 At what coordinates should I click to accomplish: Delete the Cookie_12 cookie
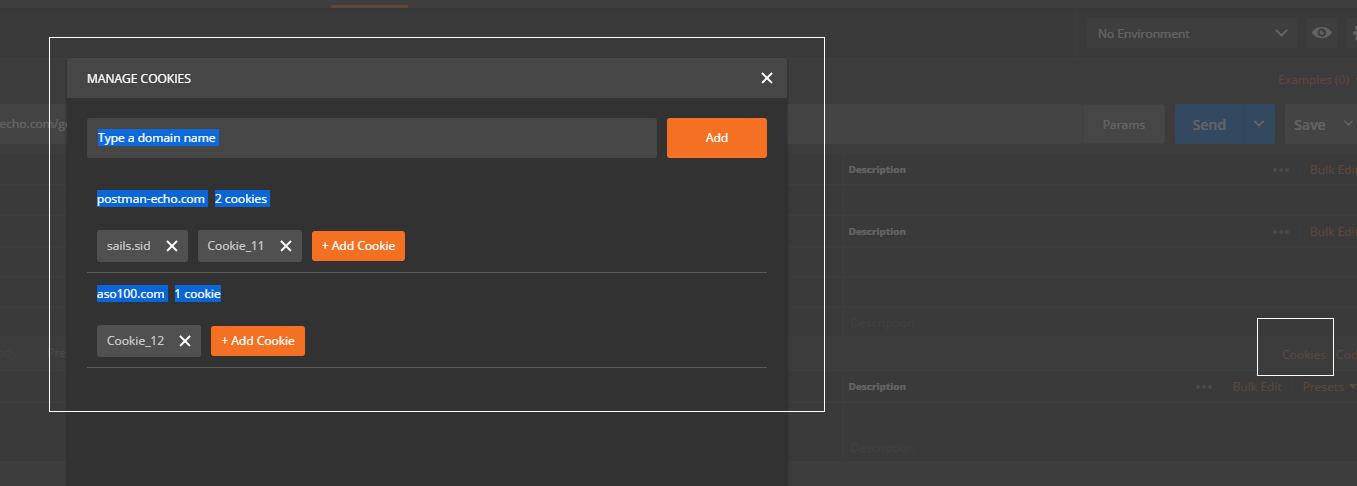pyautogui.click(x=185, y=341)
